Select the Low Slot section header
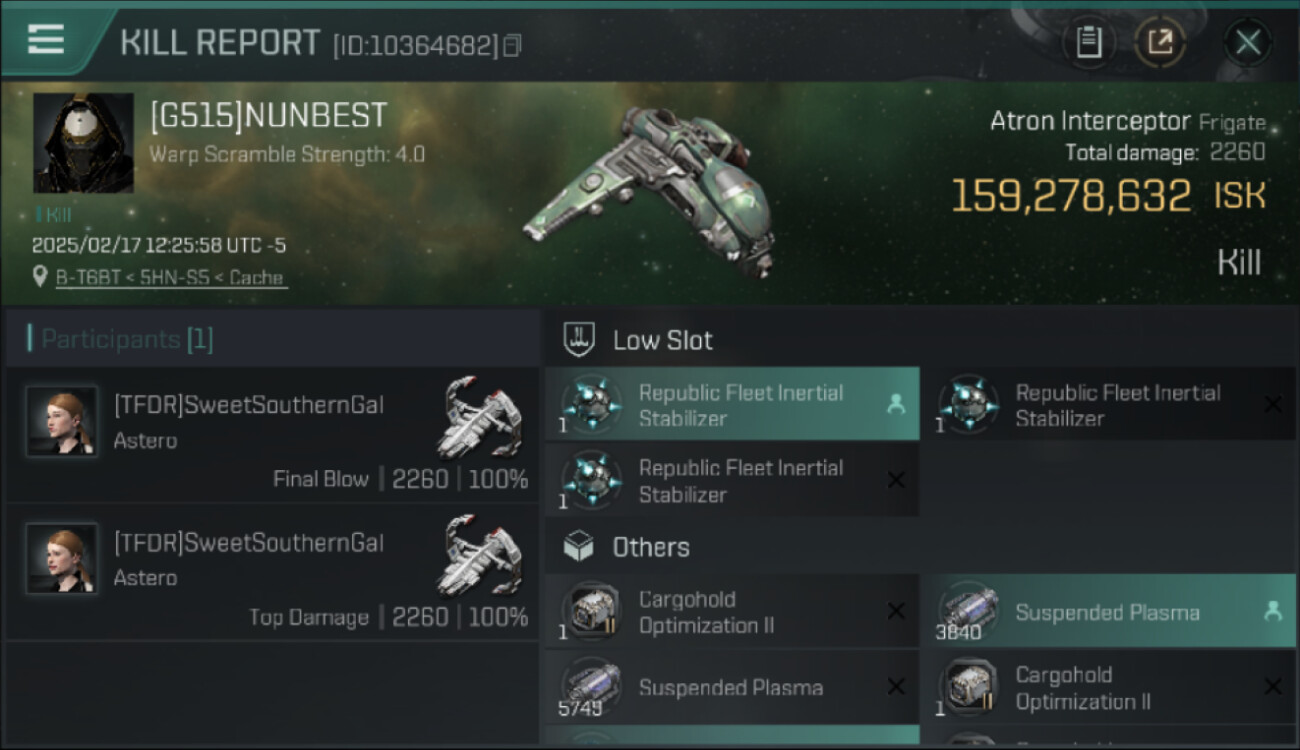The width and height of the screenshot is (1300, 750). click(x=662, y=340)
